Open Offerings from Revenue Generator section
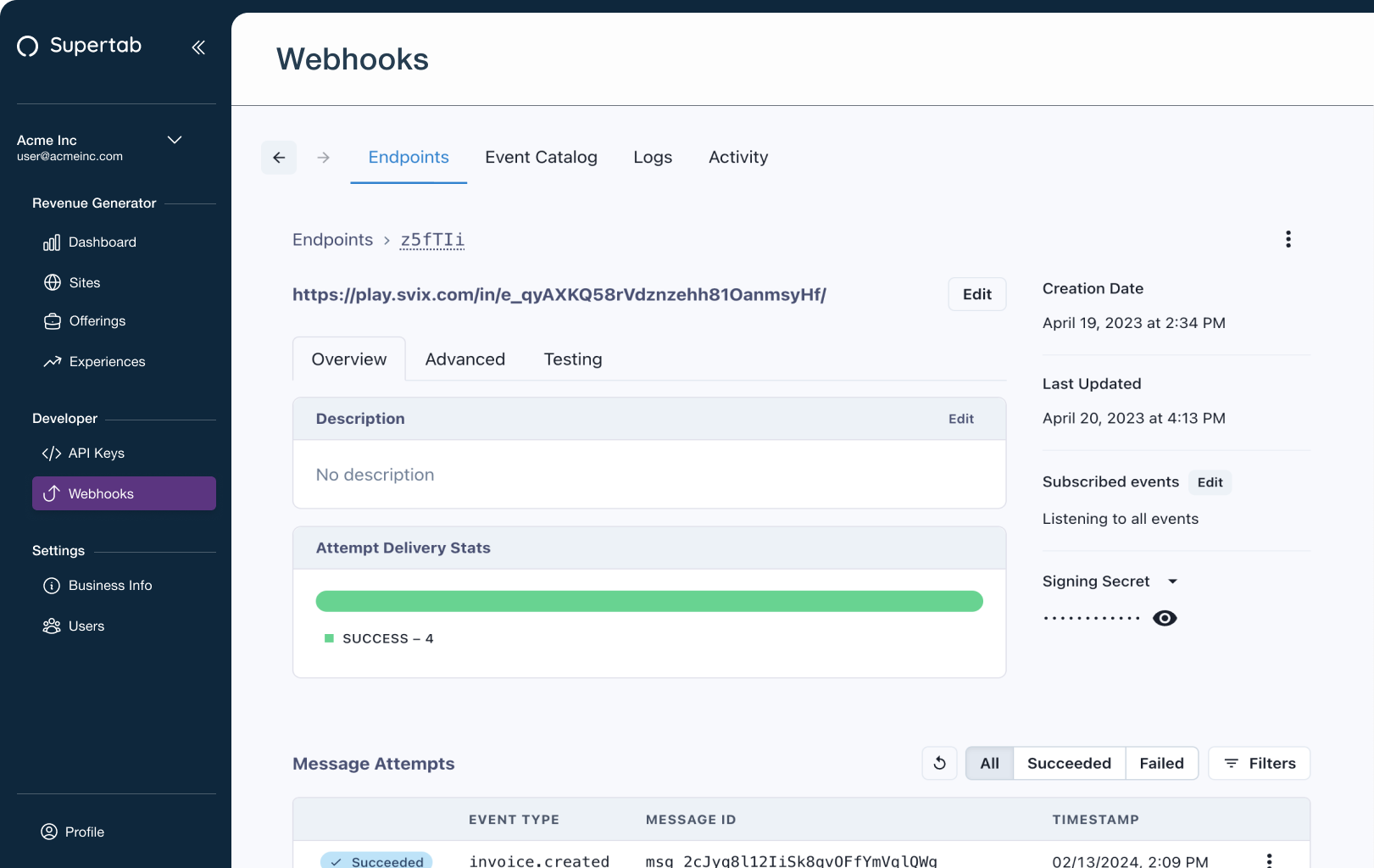Viewport: 1374px width, 868px height. (x=53, y=321)
